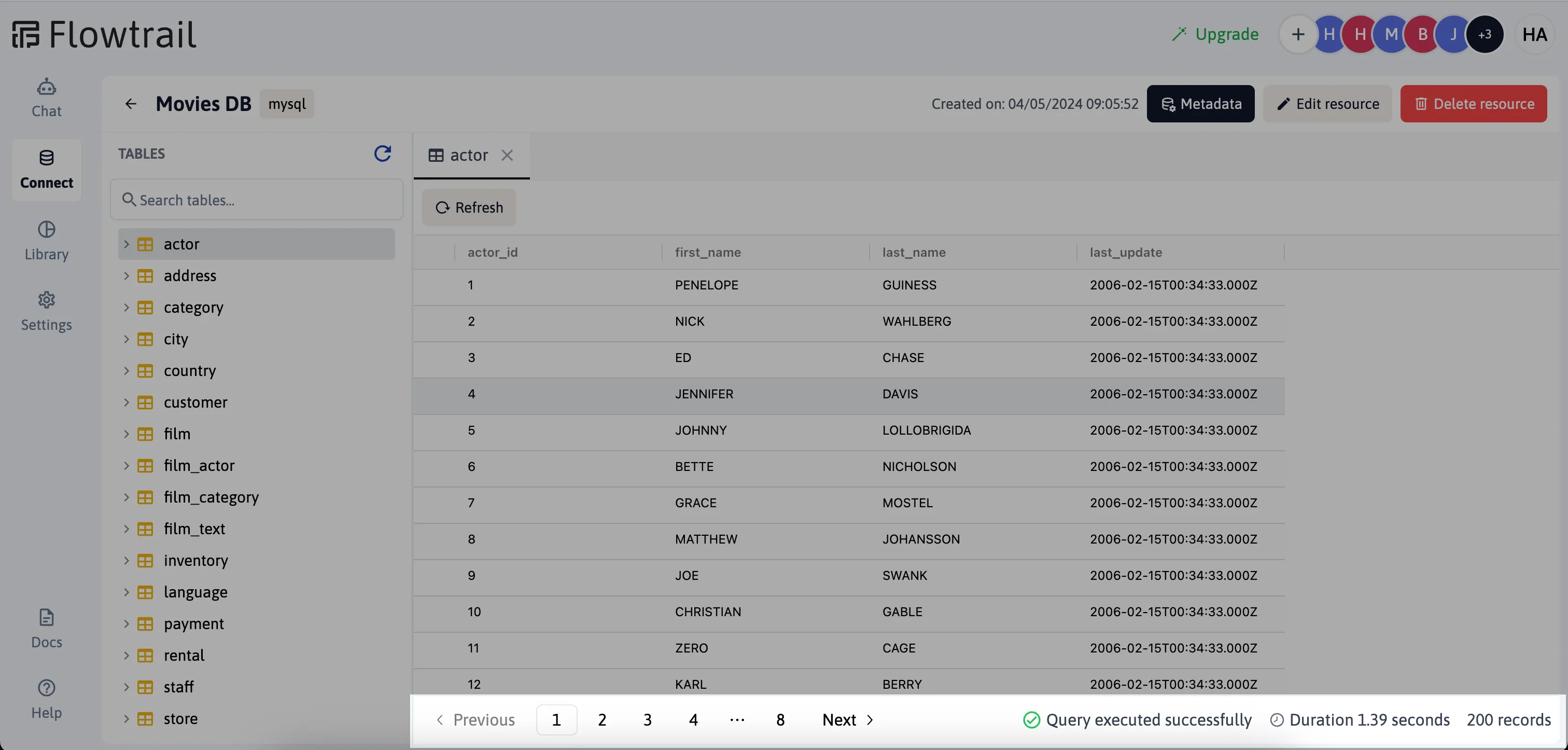Viewport: 1568px width, 750px height.
Task: Click the CHRISTIAN first name cell
Action: coord(708,612)
